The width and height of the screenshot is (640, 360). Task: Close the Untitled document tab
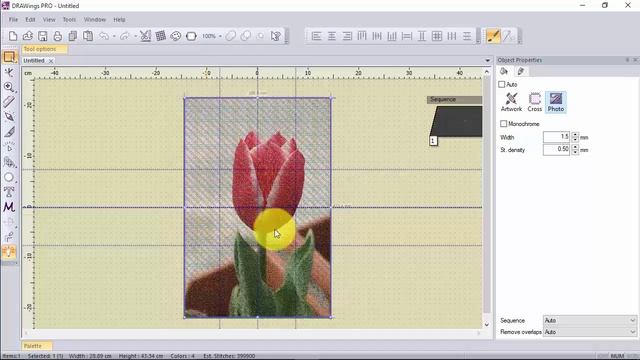tap(51, 61)
